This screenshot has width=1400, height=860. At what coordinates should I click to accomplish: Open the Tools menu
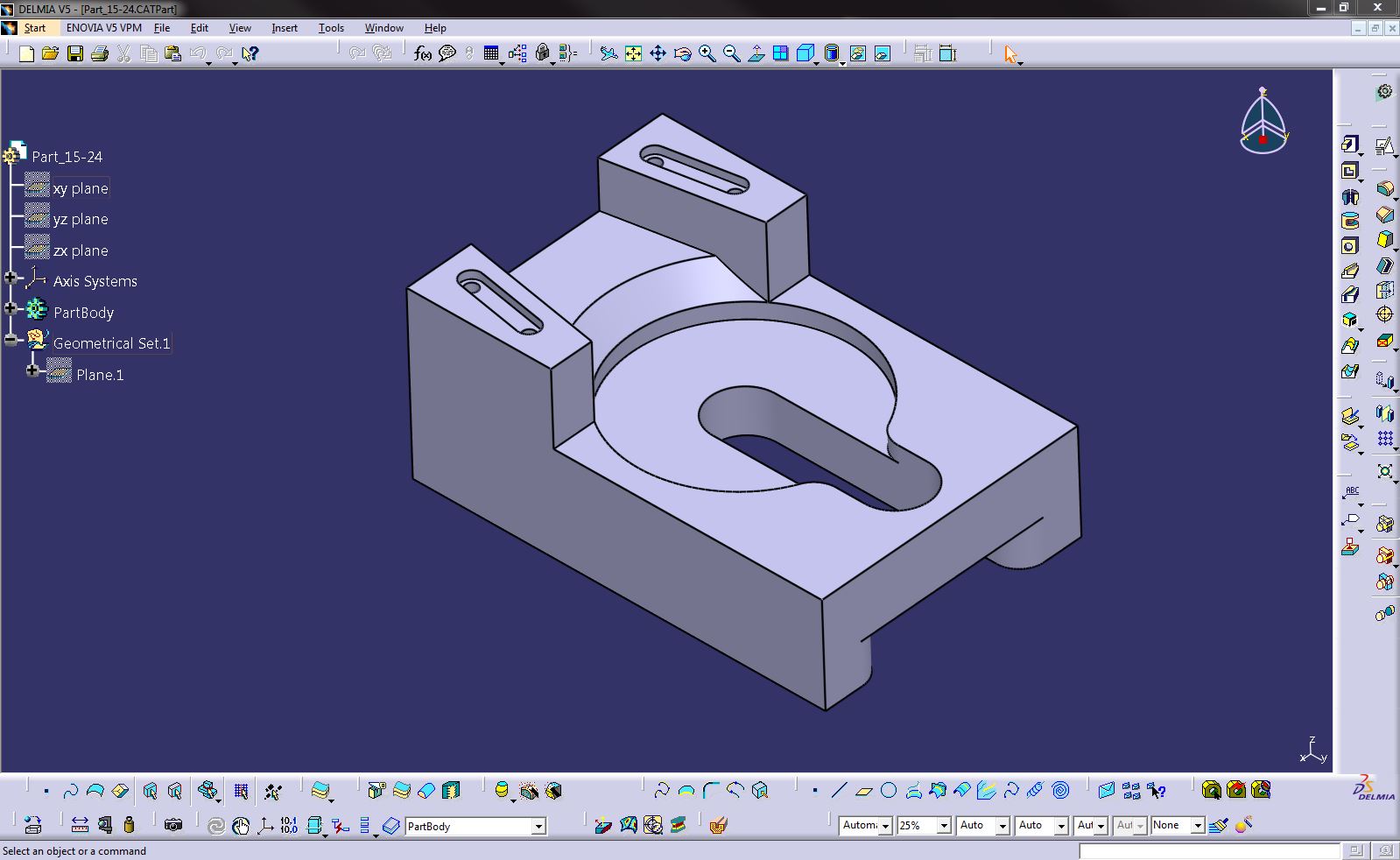click(x=331, y=28)
